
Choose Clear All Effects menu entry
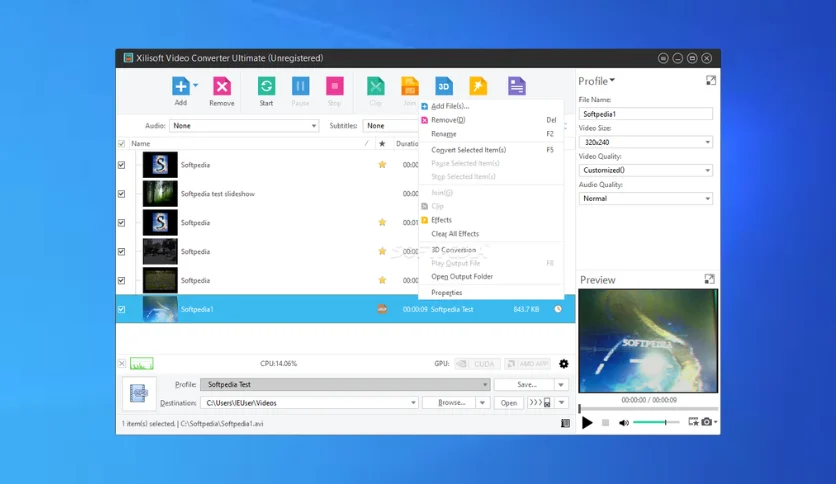tap(491, 233)
